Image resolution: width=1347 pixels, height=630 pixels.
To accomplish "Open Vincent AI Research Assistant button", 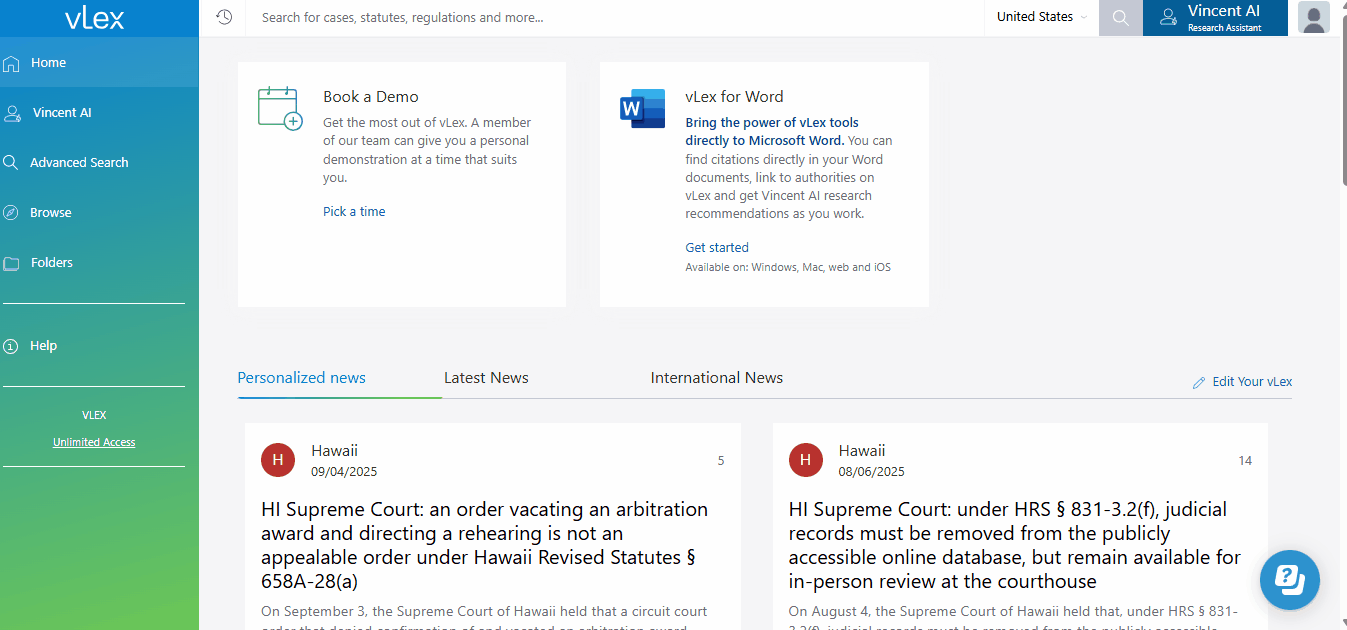I will pos(1214,18).
